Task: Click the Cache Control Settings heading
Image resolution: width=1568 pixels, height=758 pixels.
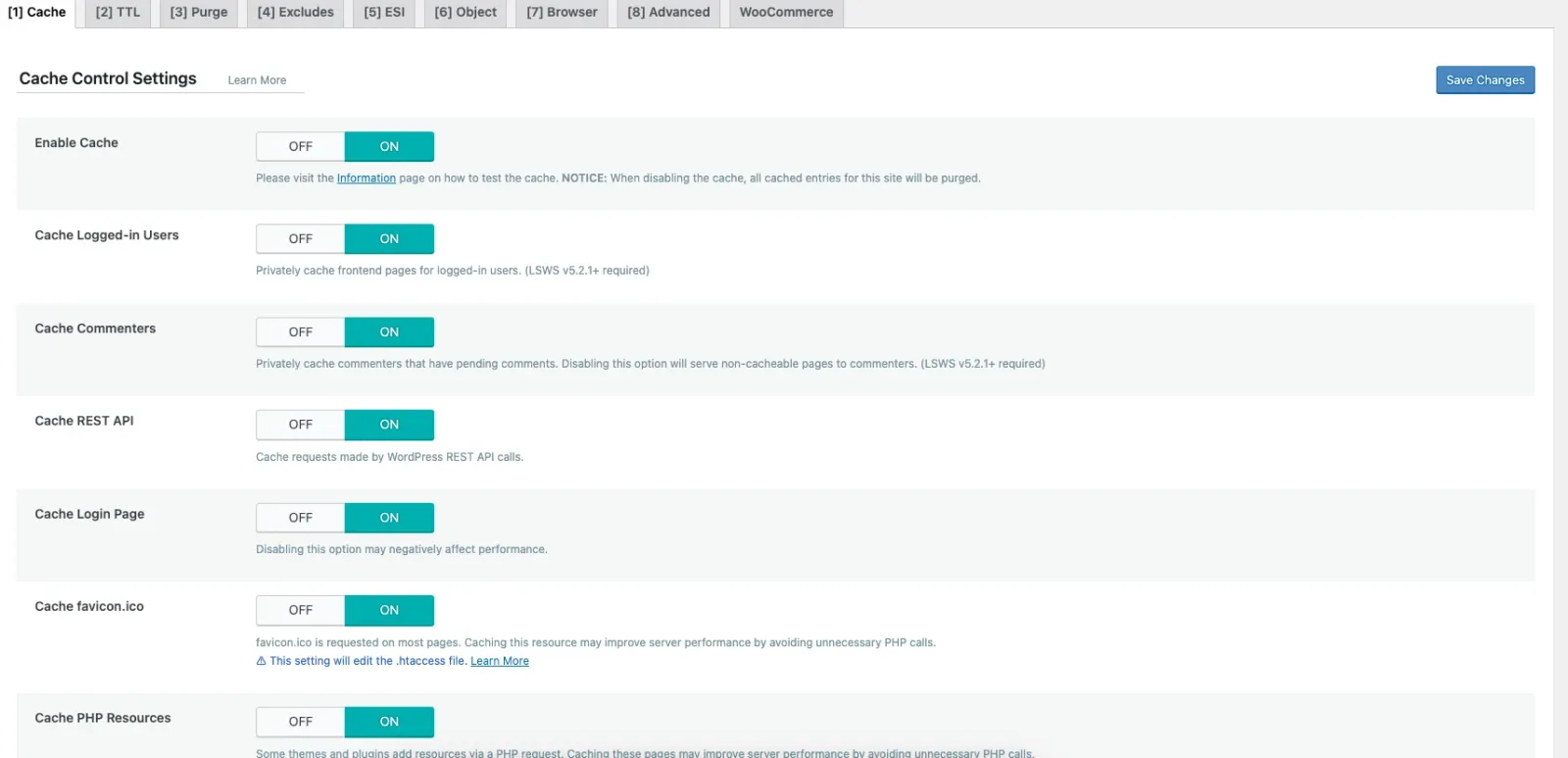Action: [108, 78]
